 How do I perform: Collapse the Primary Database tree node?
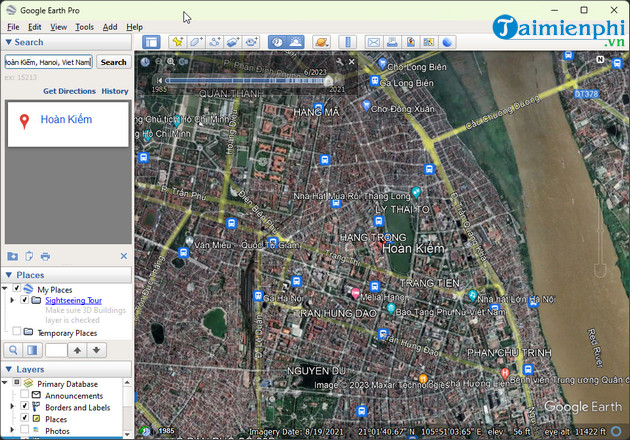click(5, 383)
